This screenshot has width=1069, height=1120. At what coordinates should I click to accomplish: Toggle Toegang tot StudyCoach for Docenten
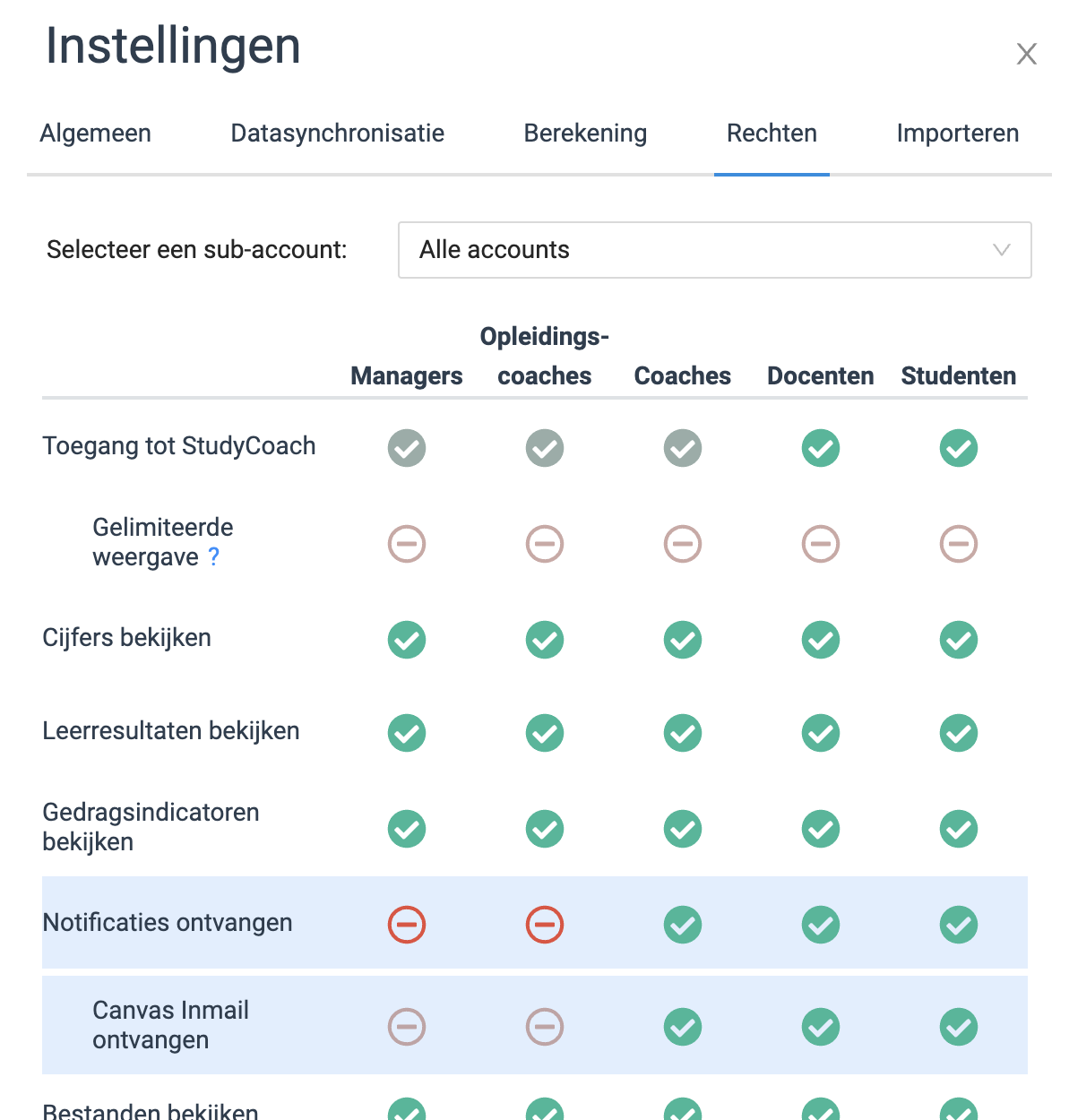(821, 448)
